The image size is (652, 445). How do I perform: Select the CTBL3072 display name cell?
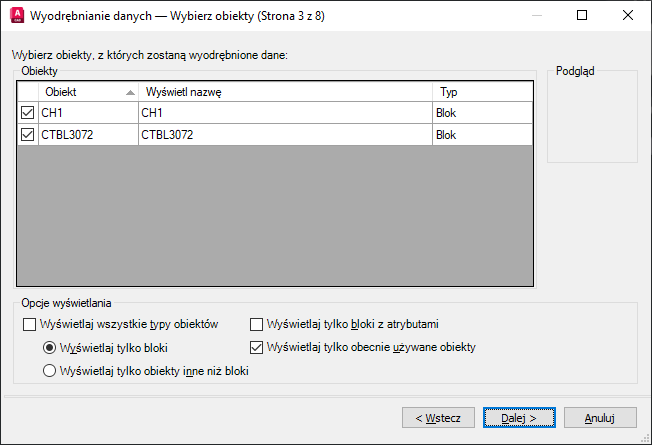285,135
